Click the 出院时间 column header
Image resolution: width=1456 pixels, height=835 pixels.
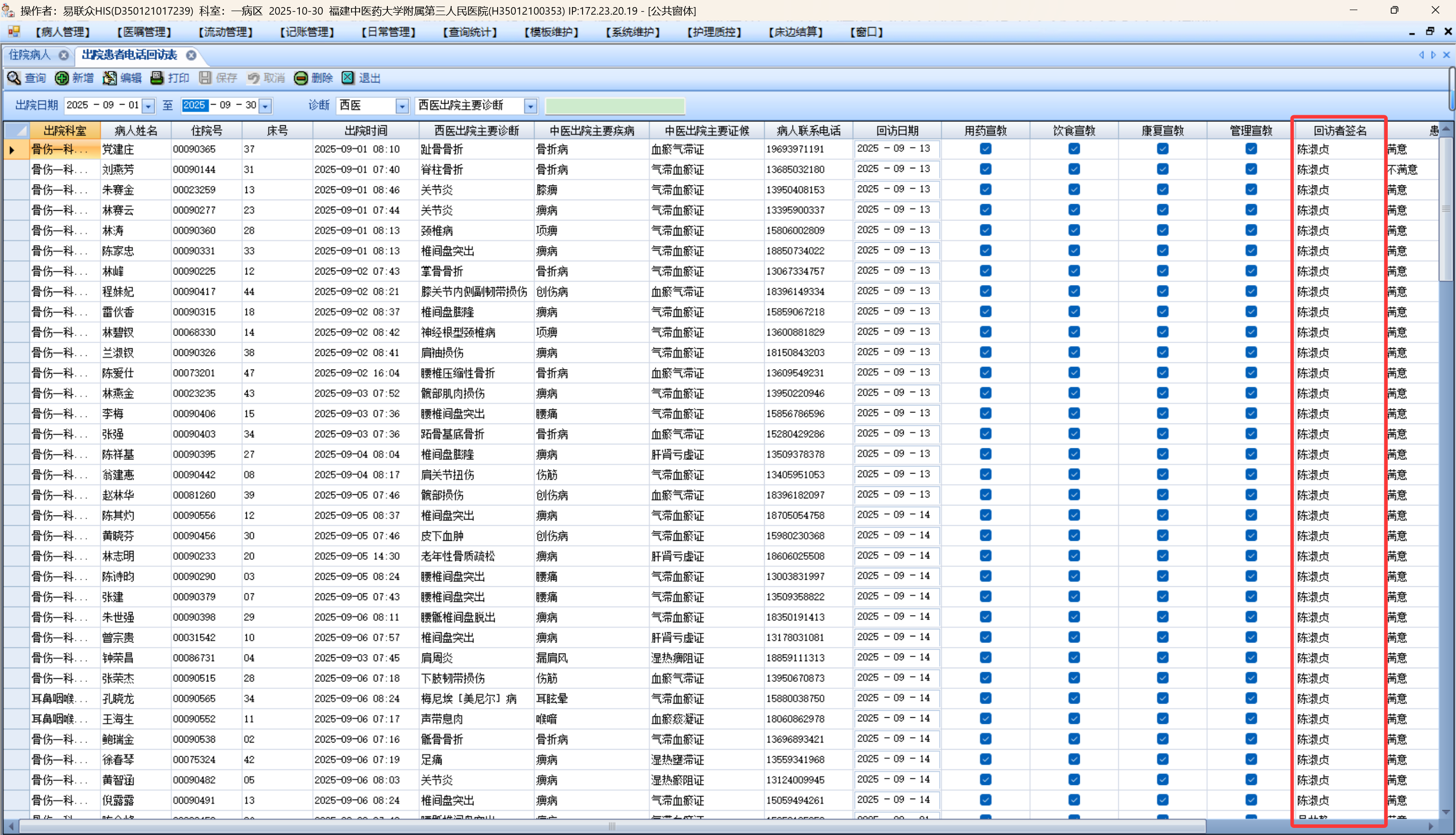[366, 131]
